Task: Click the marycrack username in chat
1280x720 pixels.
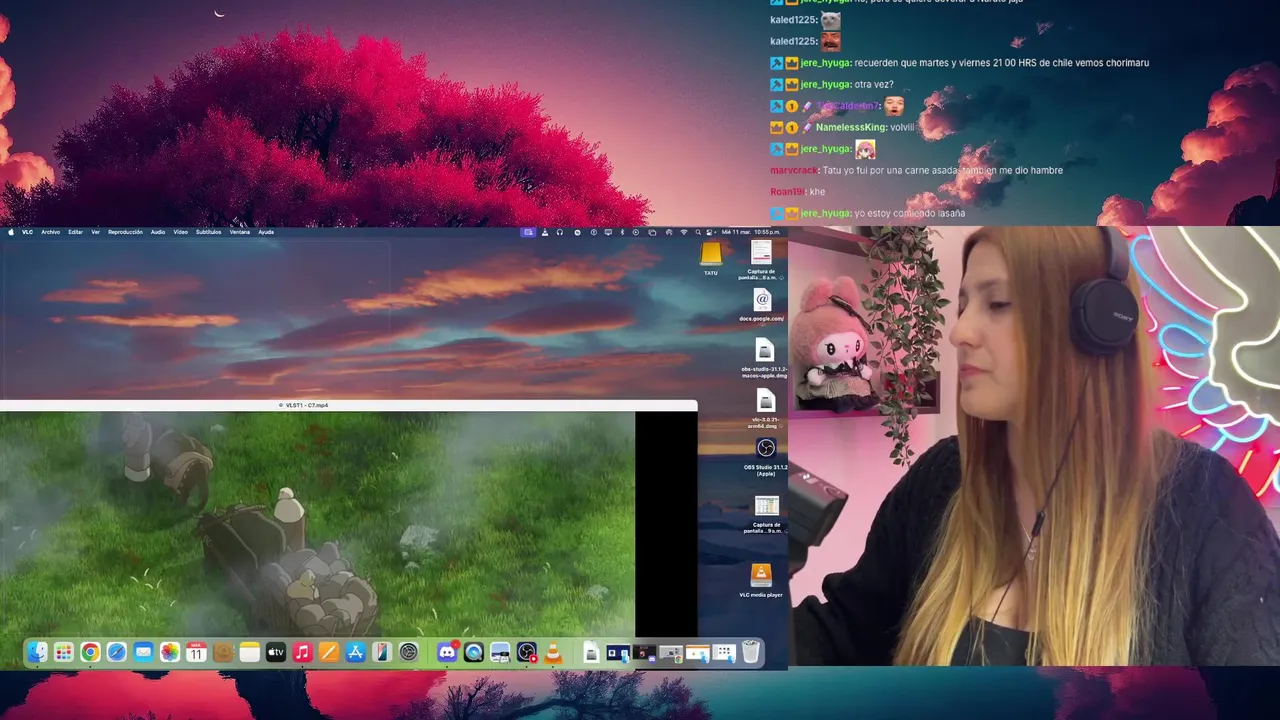Action: (794, 170)
